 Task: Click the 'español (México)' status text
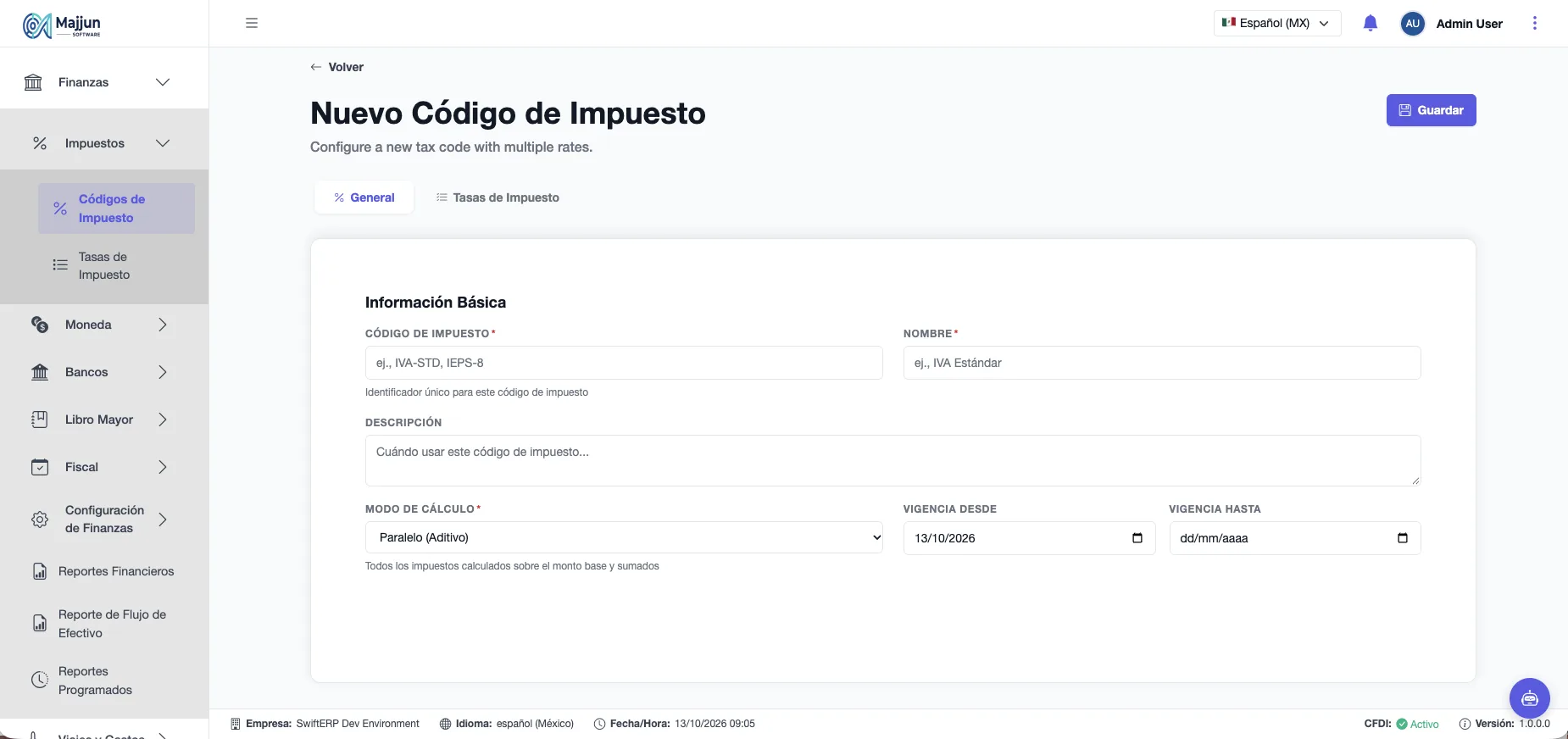pos(535,724)
